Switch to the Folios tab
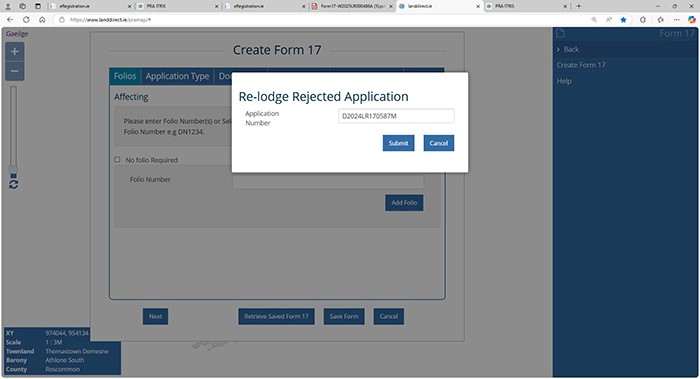Viewport: 700px width, 379px height. (x=125, y=76)
